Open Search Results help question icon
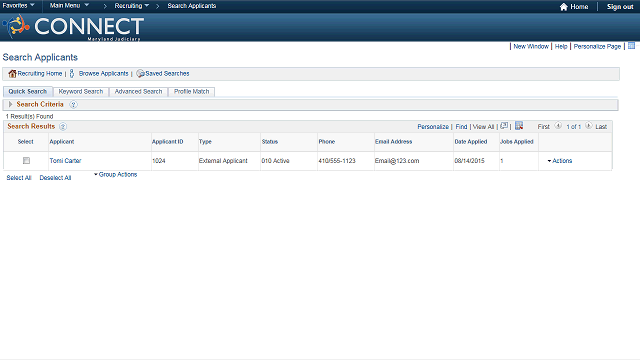Viewport: 640px width, 360px height. [x=63, y=127]
